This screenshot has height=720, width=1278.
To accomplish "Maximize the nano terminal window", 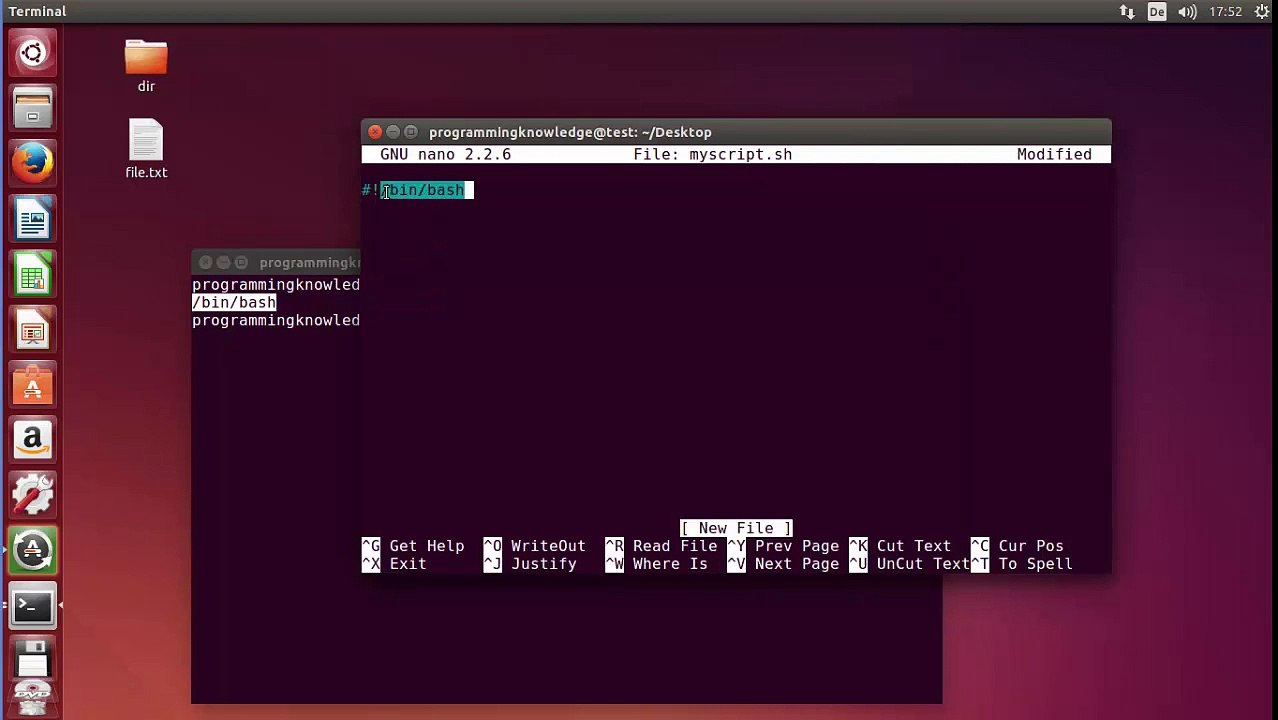I will tap(411, 132).
